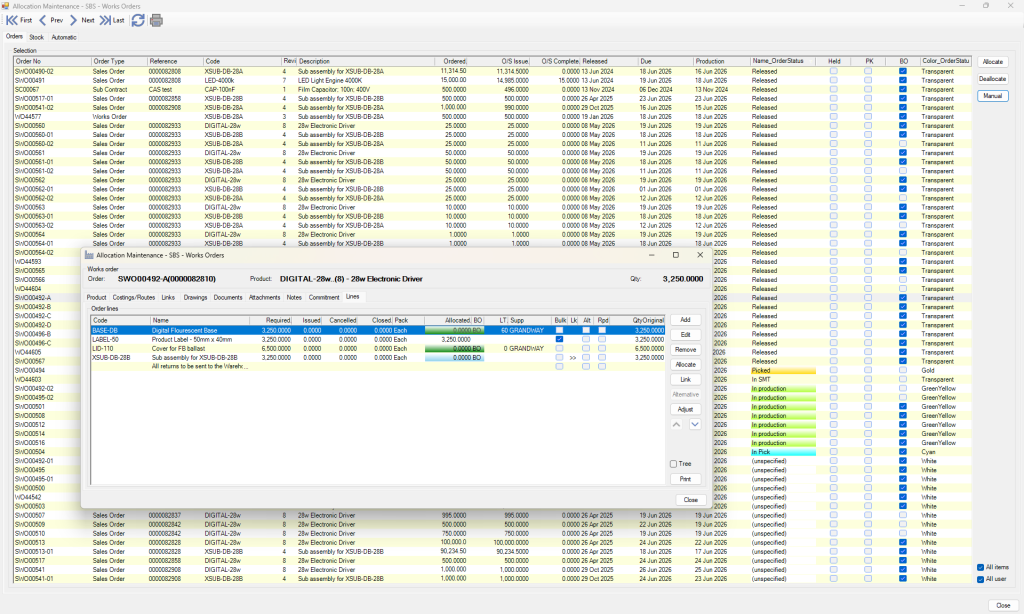The image size is (1024, 614).
Task: Select order line LABEL-50
Action: [377, 340]
